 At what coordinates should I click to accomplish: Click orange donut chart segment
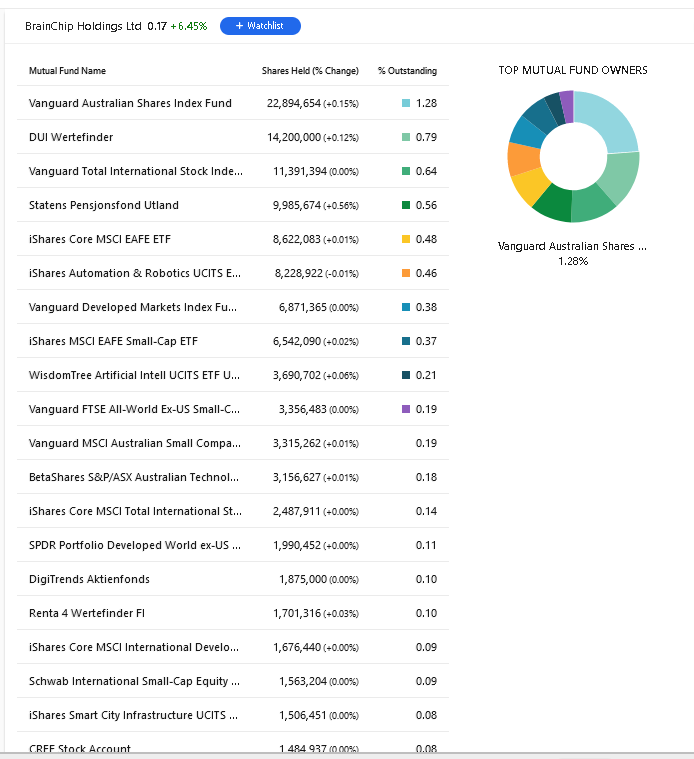point(524,159)
